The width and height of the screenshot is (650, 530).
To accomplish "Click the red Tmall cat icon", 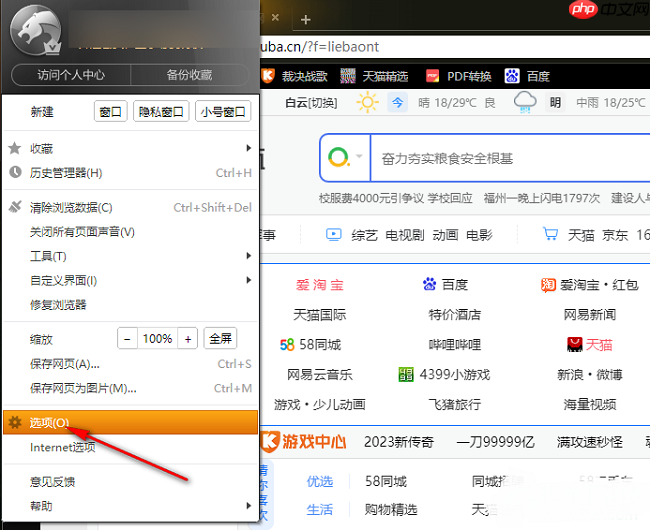I will (x=575, y=344).
